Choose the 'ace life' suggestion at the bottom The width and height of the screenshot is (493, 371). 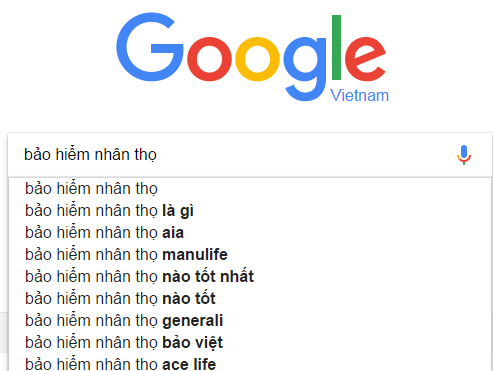pyautogui.click(x=250, y=363)
